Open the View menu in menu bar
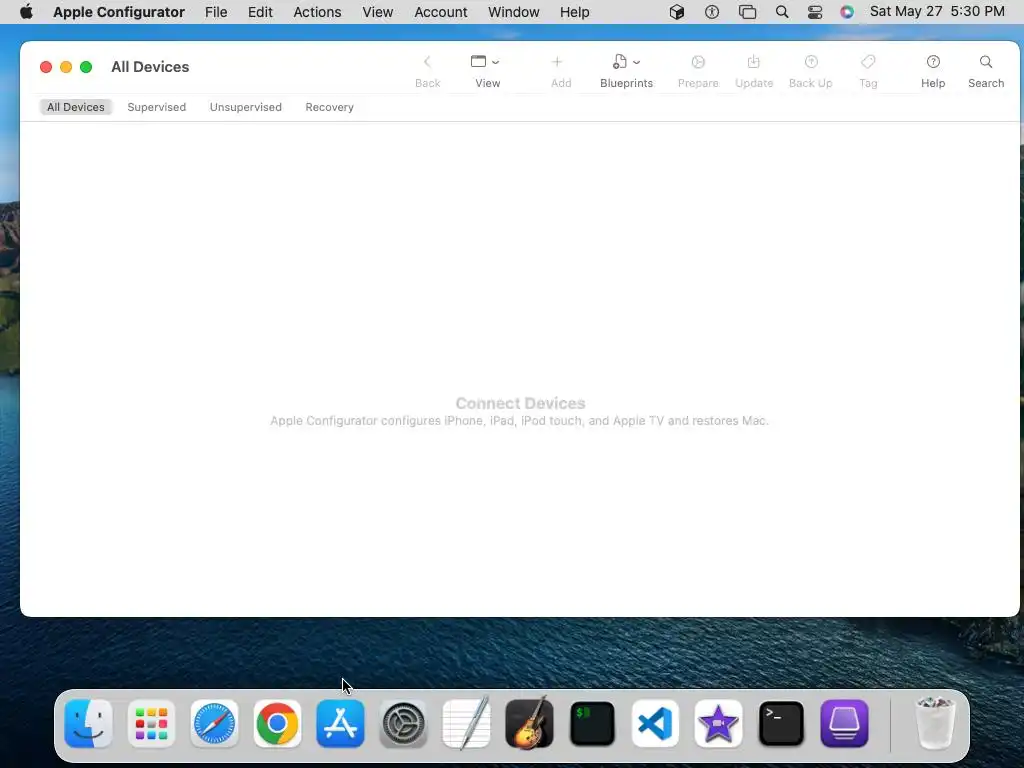The image size is (1024, 768). coord(377,12)
